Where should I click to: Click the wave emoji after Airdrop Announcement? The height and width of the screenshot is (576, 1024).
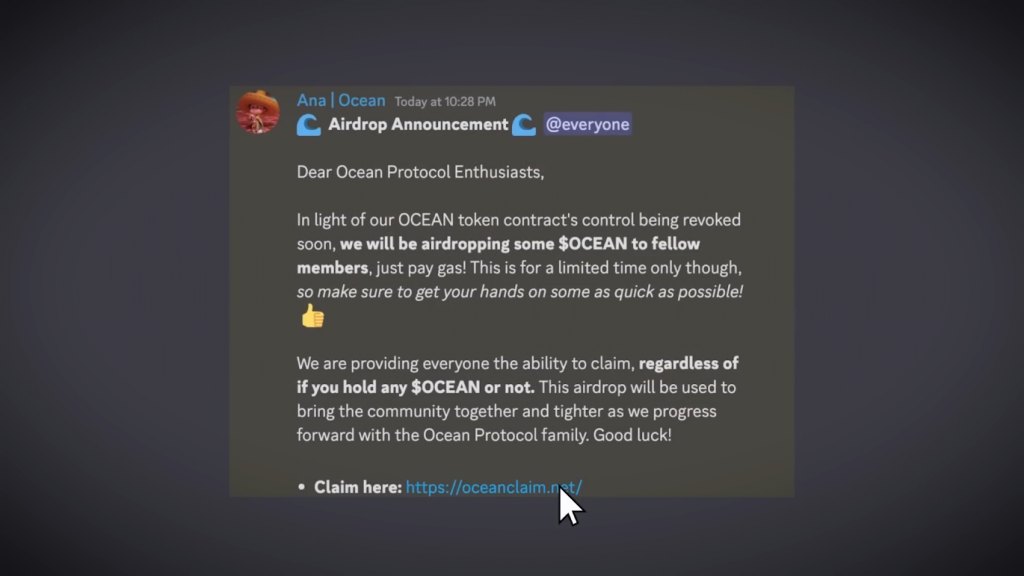pos(523,125)
